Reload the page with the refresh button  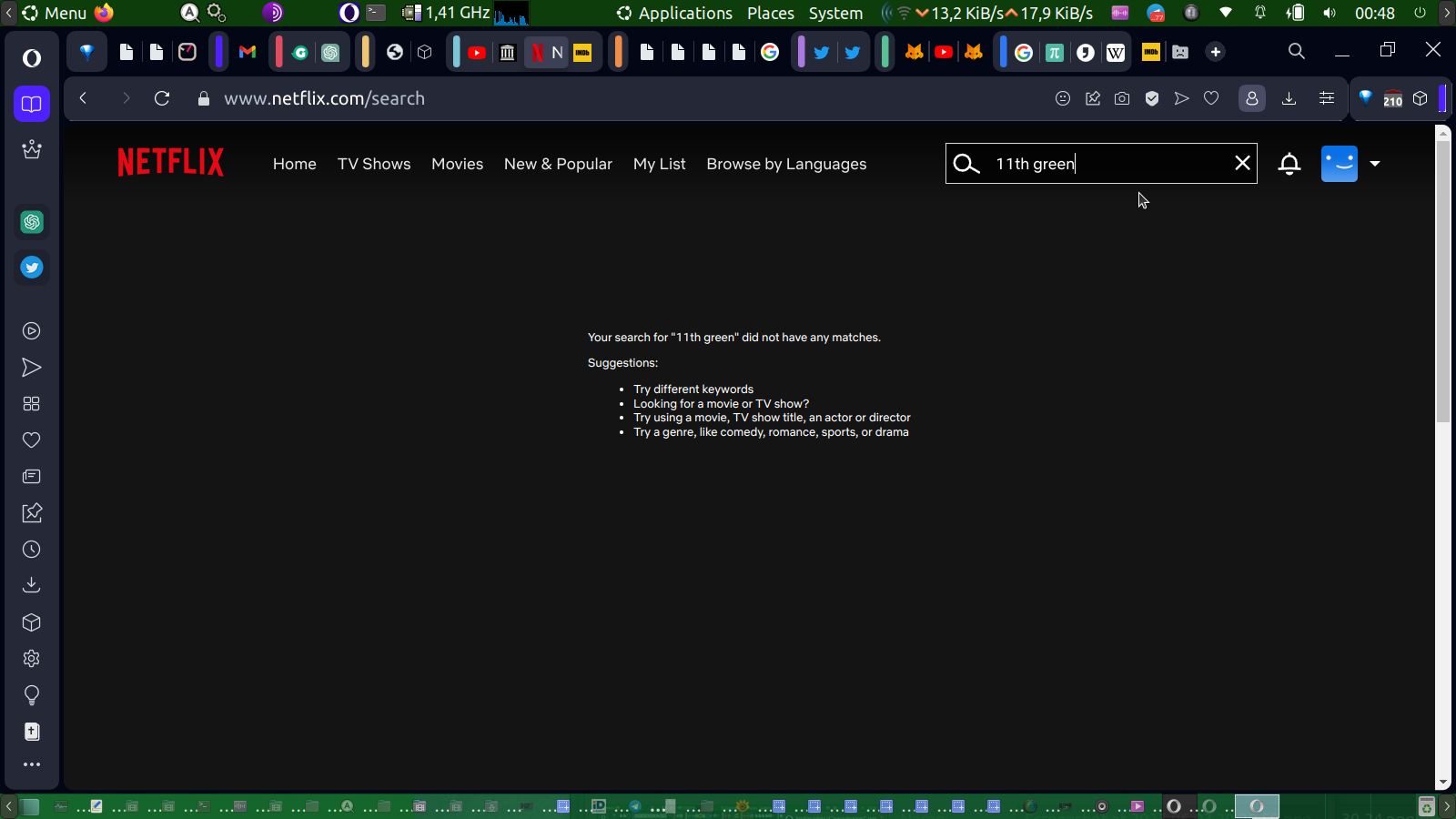pyautogui.click(x=162, y=98)
